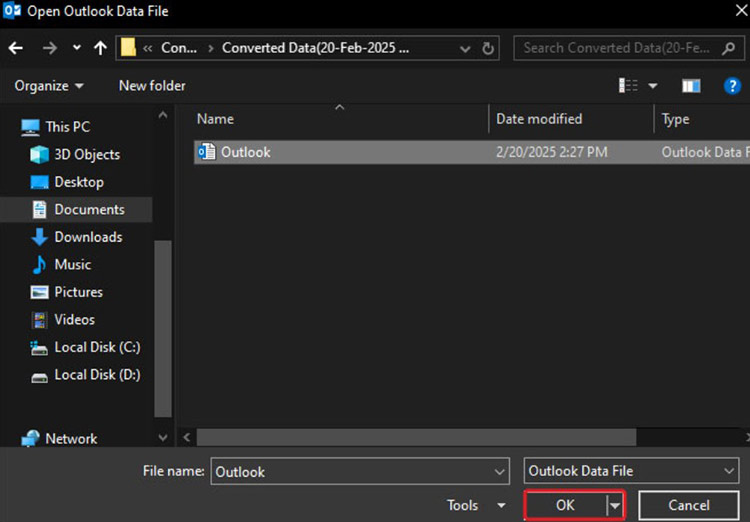Sort files by the Type column
Viewport: 750px width, 522px height.
click(675, 119)
